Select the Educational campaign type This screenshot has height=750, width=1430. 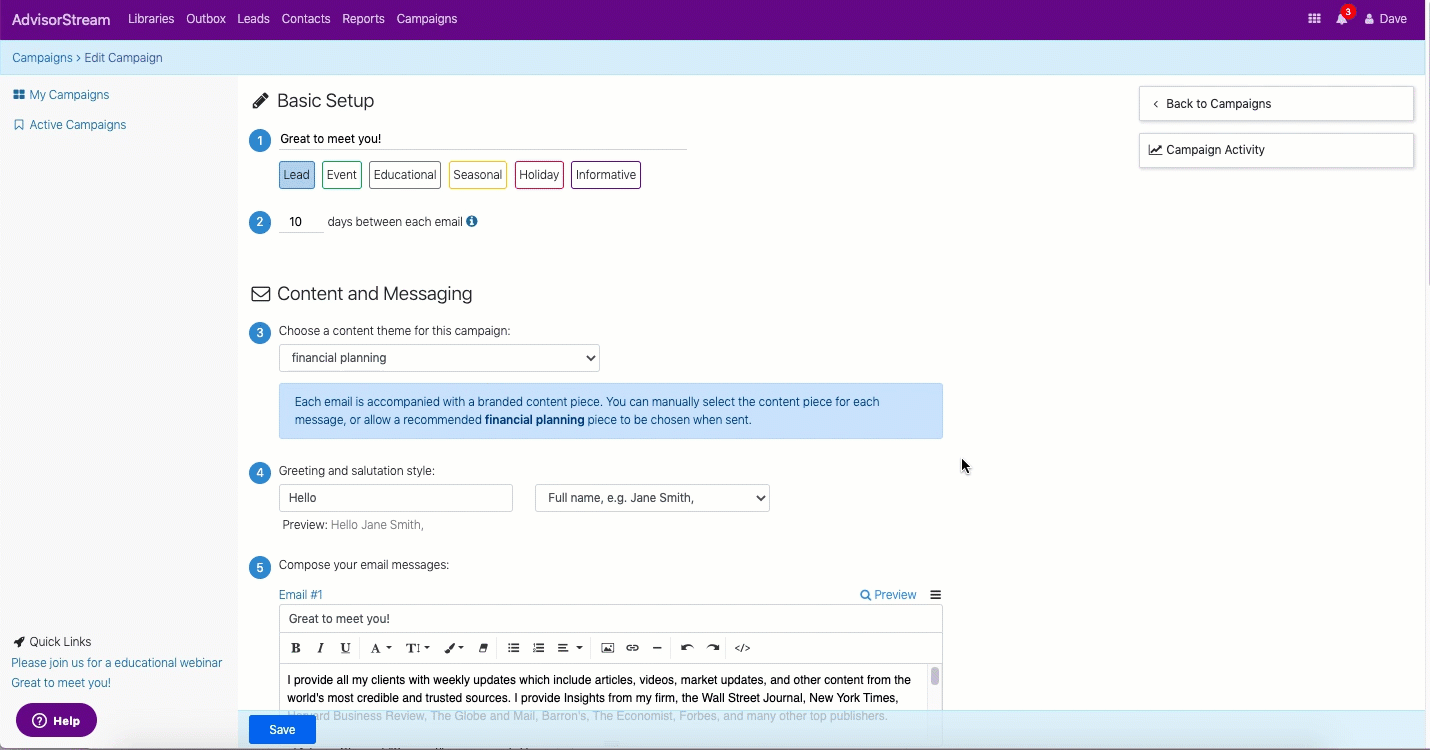pos(405,175)
